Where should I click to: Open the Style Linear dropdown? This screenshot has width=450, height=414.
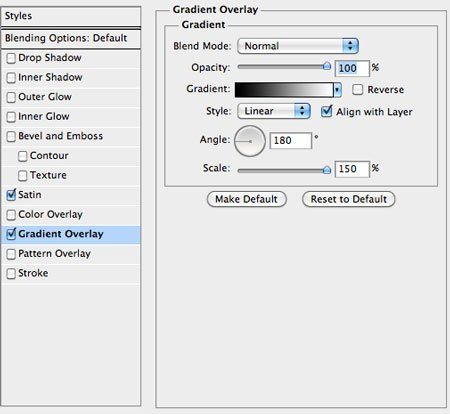click(274, 111)
